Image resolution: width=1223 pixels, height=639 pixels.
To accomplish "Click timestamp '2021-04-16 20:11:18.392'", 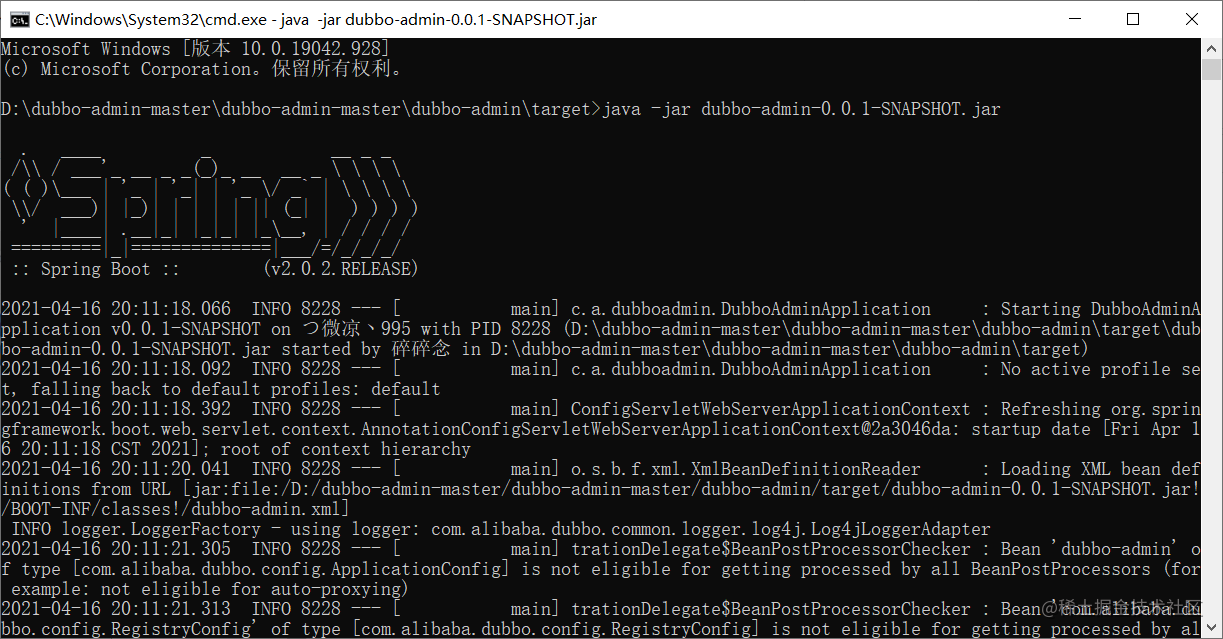I will point(116,409).
